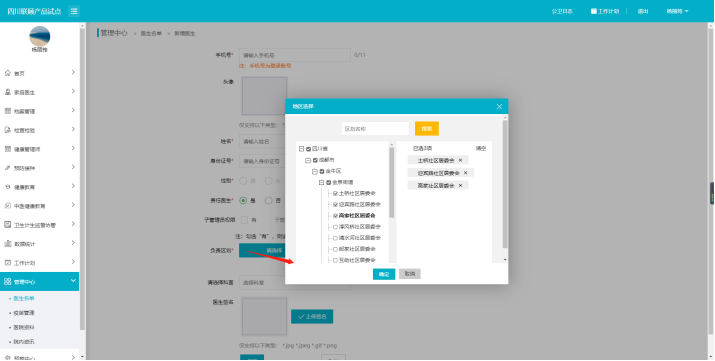715x361 pixels.
Task: Click the region dialog's outer scrollbar
Action: tap(505, 185)
